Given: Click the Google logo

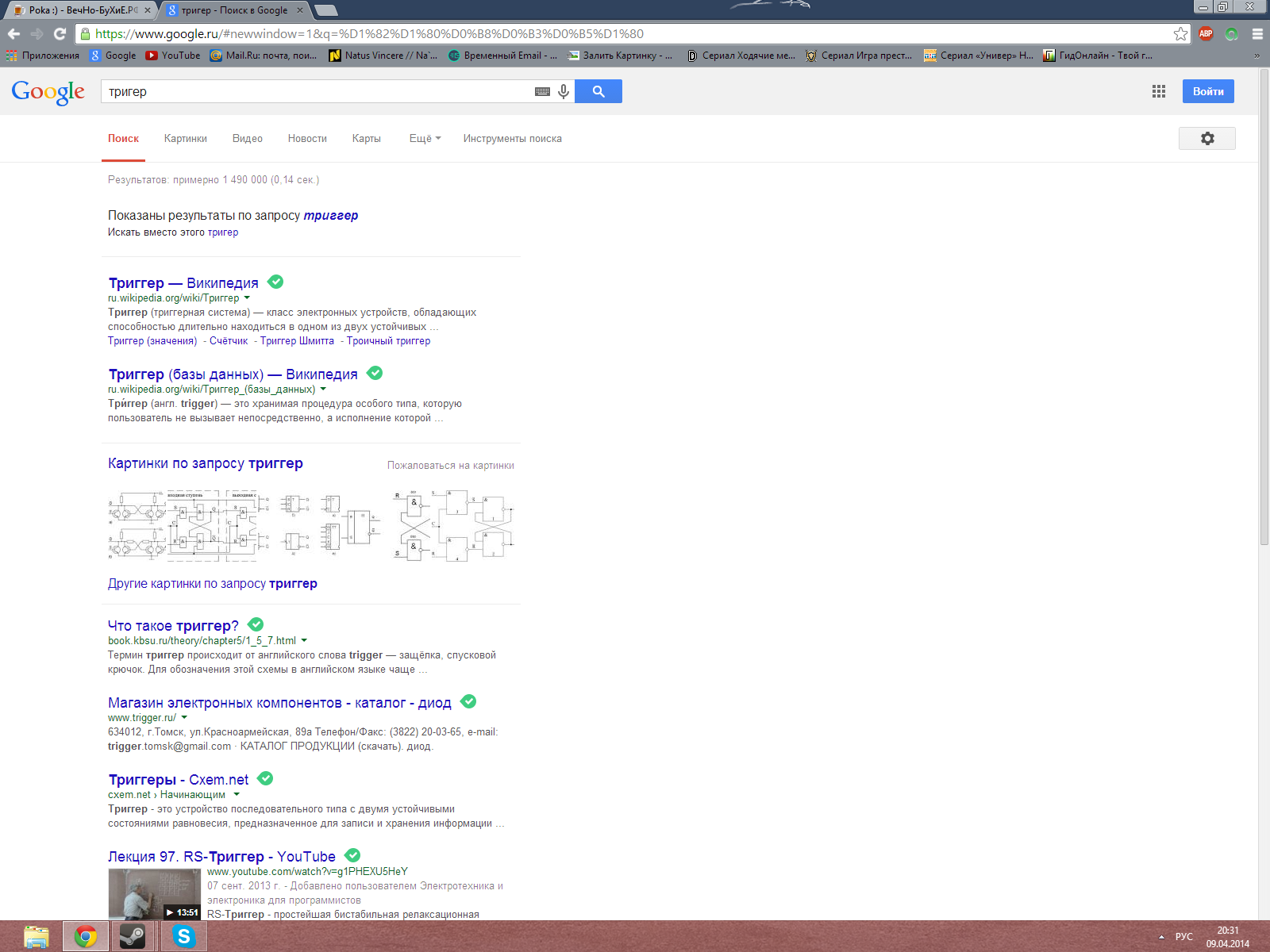Looking at the screenshot, I should (x=48, y=92).
